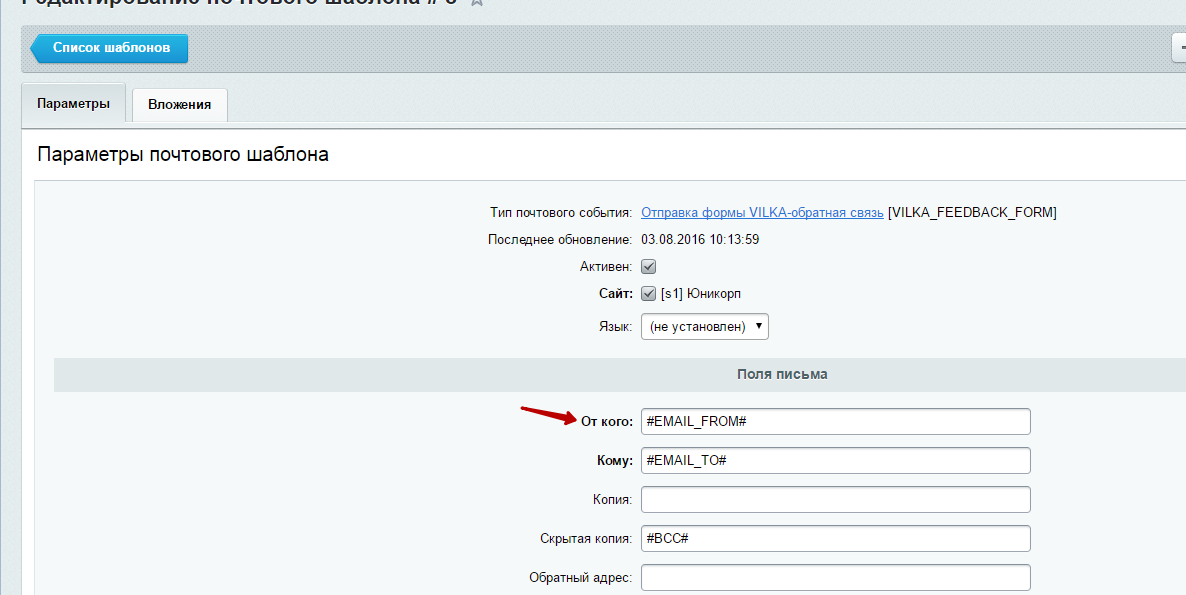Click the От кого input field

tap(835, 422)
